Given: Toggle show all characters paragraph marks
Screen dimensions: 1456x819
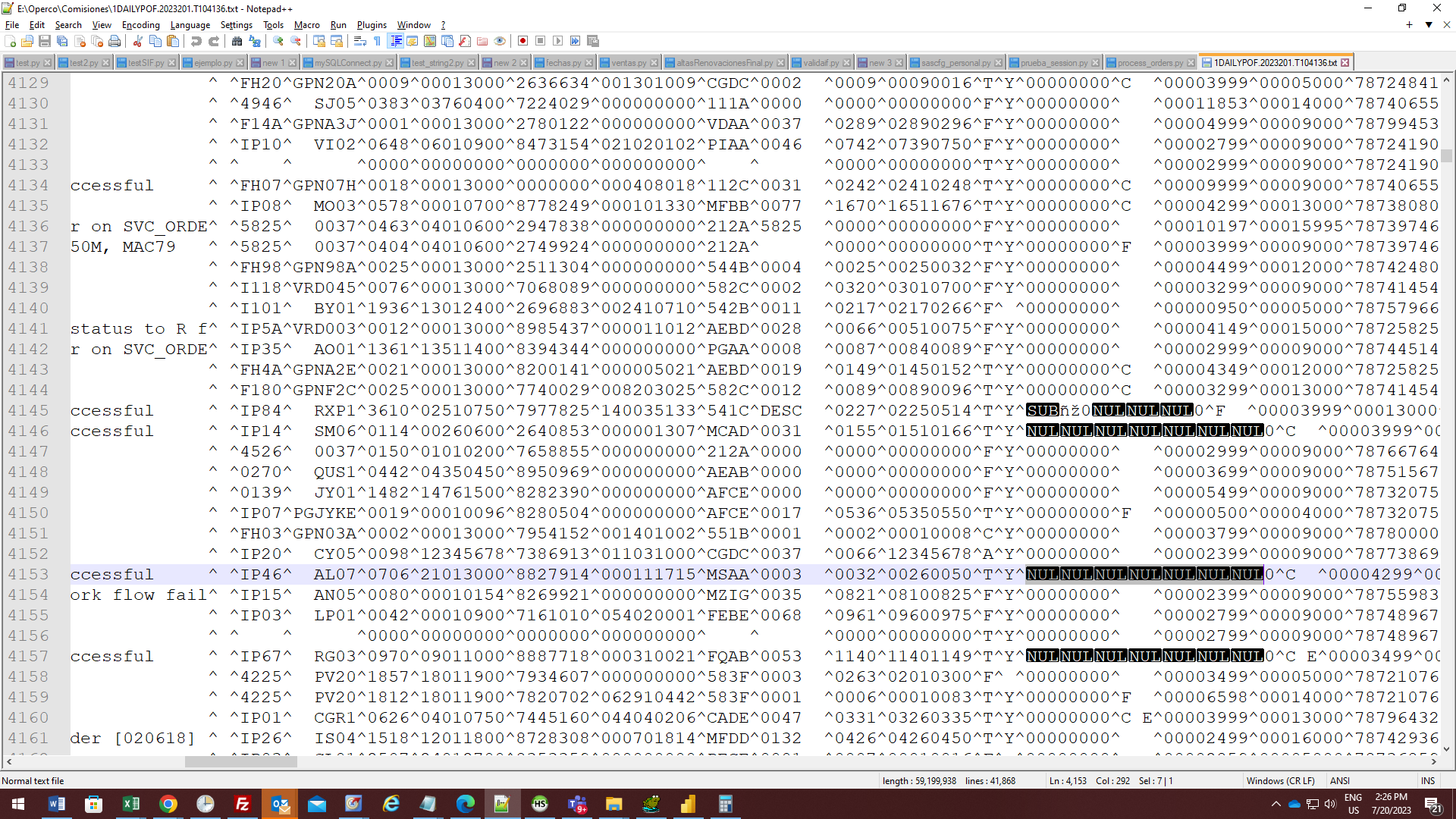Looking at the screenshot, I should click(x=376, y=41).
